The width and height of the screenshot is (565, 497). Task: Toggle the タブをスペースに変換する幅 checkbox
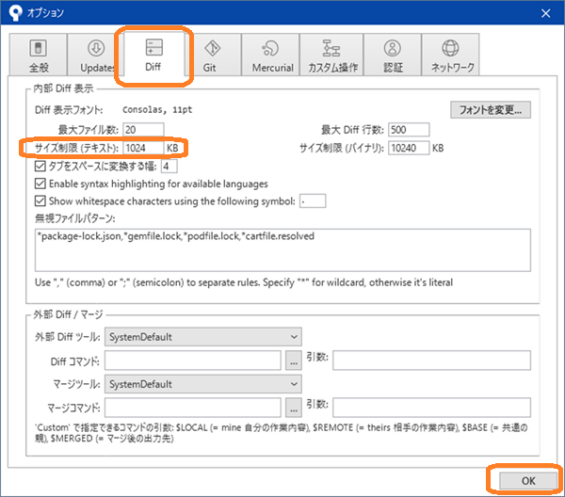pos(40,166)
